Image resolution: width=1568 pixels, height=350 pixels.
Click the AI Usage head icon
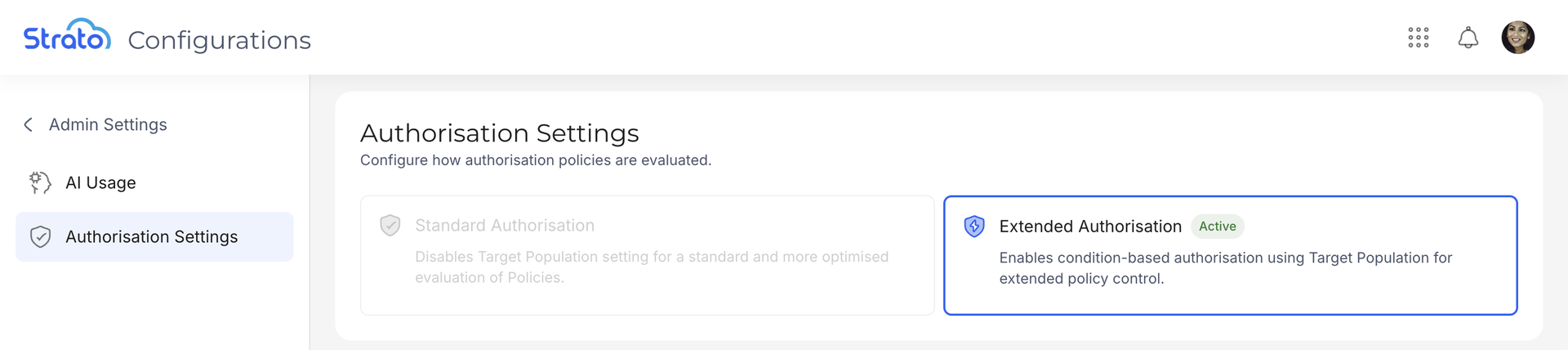pyautogui.click(x=40, y=182)
